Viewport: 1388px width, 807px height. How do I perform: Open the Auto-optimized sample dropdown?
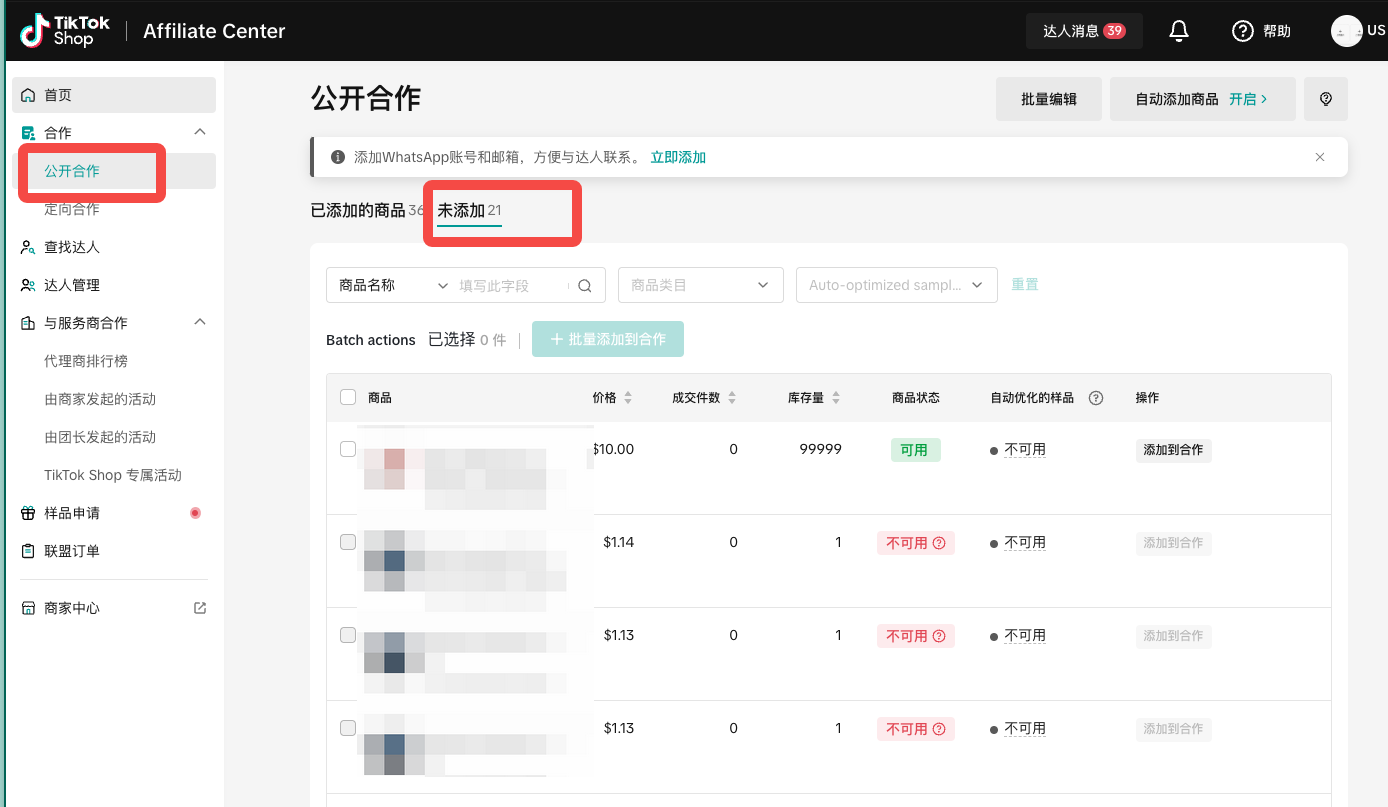(x=897, y=285)
